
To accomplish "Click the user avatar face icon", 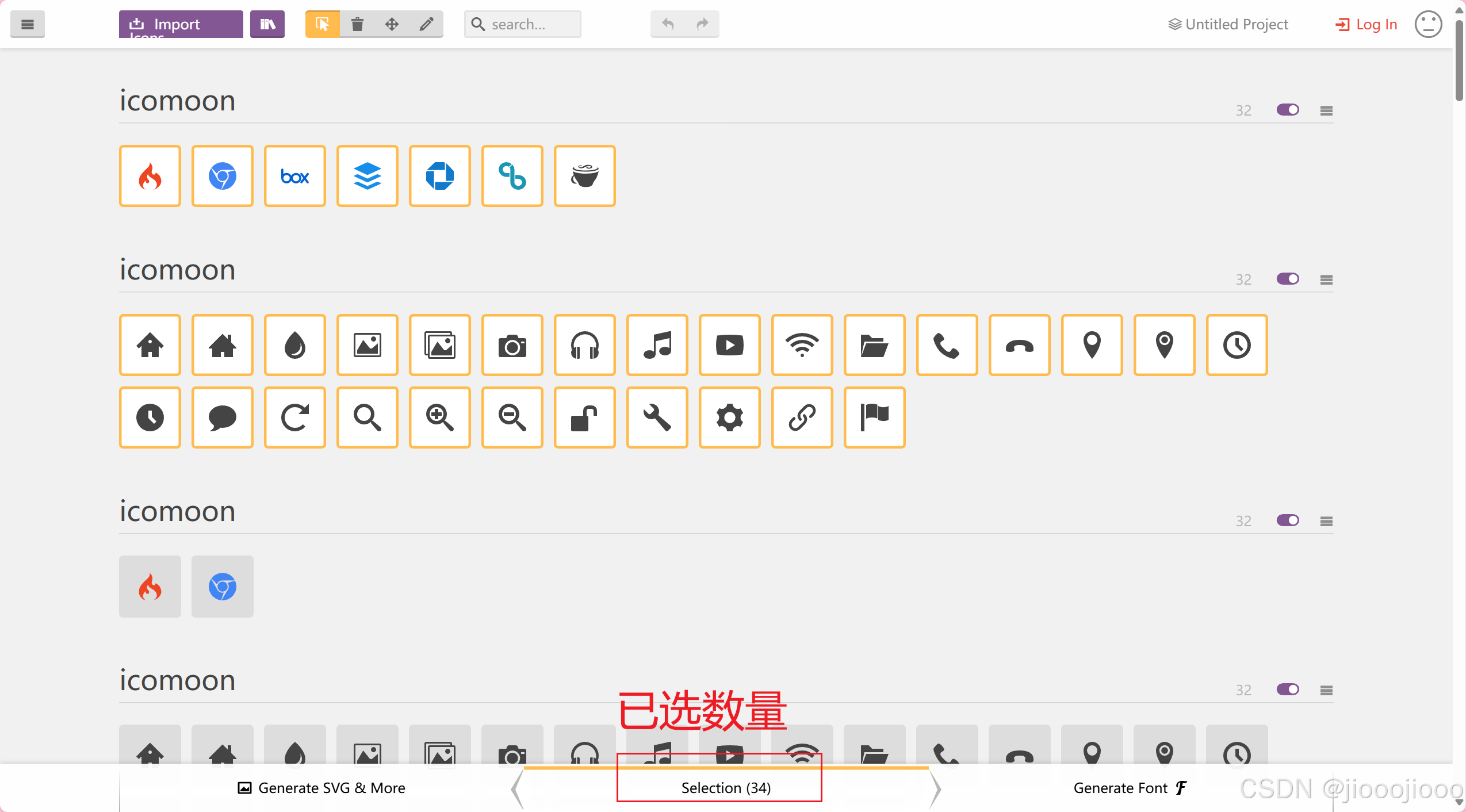I will click(1428, 24).
